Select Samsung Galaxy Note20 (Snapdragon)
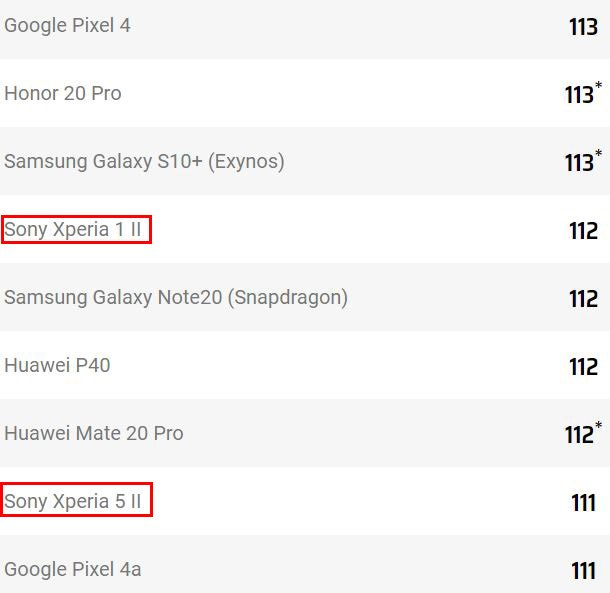The width and height of the screenshot is (610, 593). (x=176, y=298)
